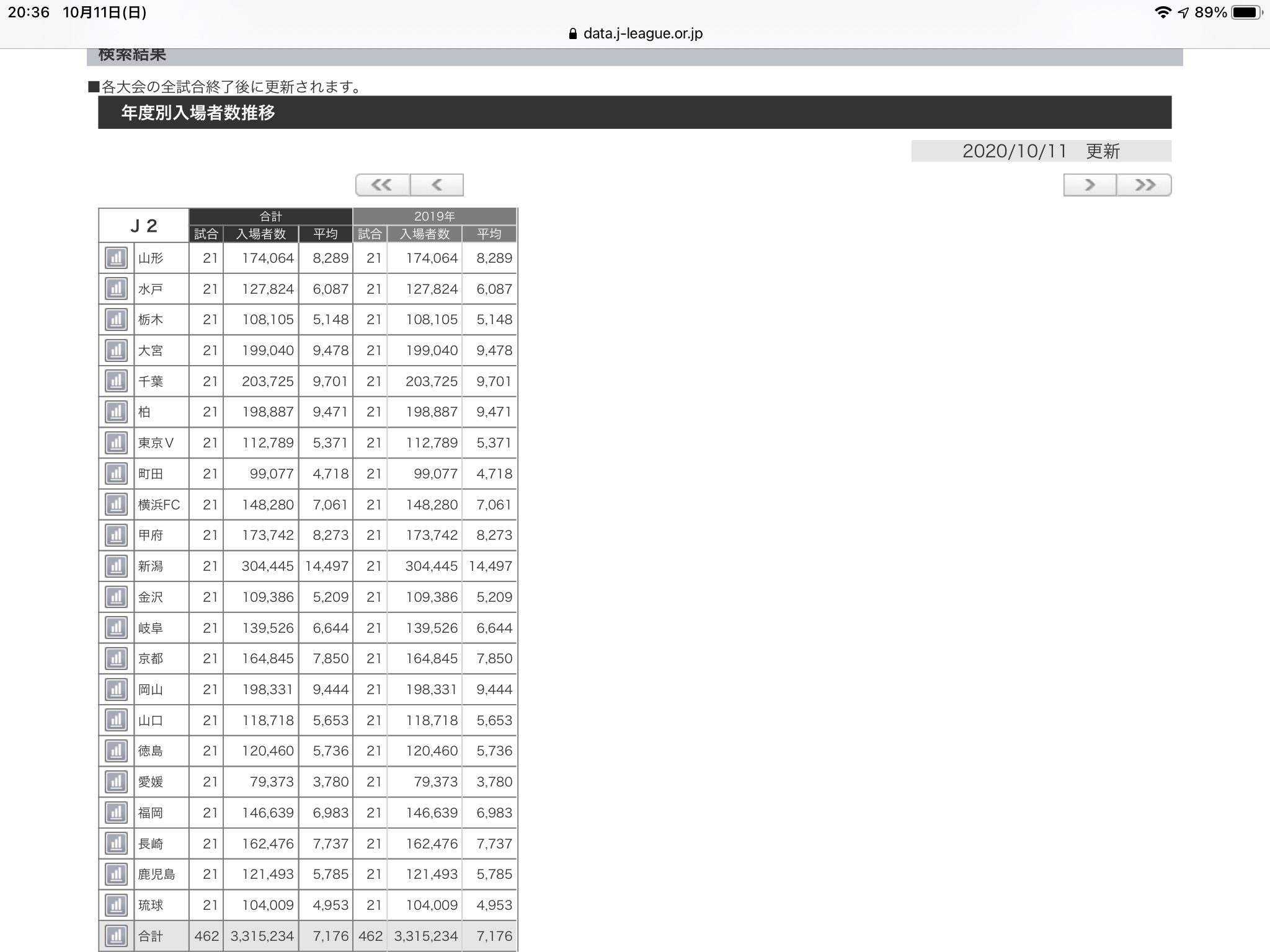Tap the Wi-Fi status icon
This screenshot has width=1270, height=952.
click(x=1163, y=12)
